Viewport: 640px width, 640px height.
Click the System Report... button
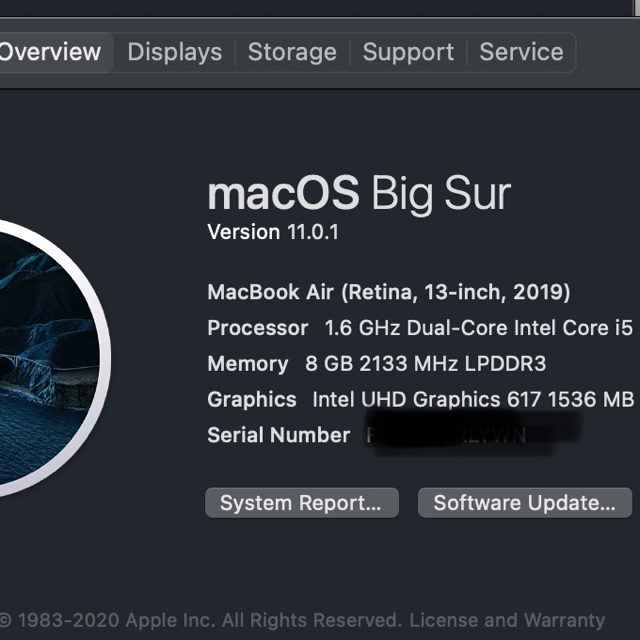coord(302,502)
